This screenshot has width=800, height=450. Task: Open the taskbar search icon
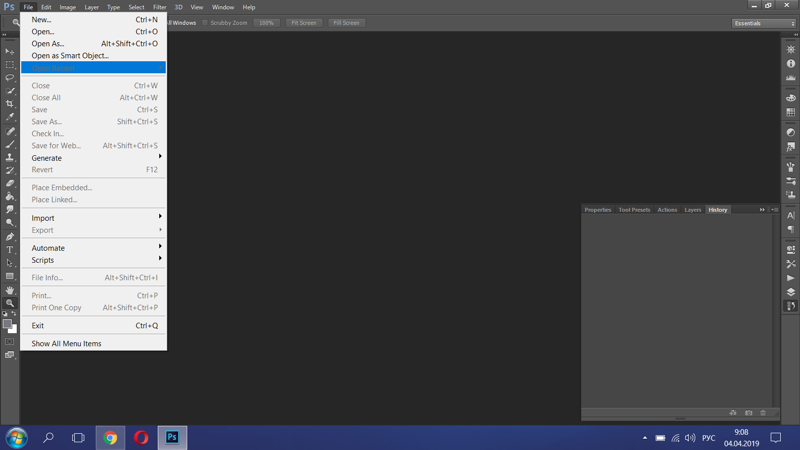click(x=48, y=438)
